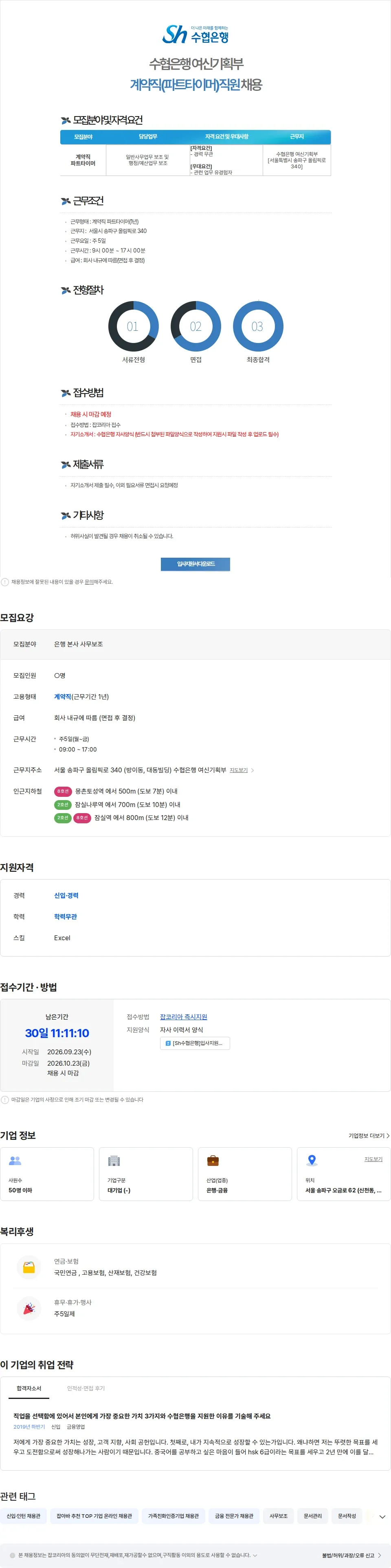Image resolution: width=391 pixels, height=1568 pixels.
Task: Switch to the 인적성·면접 후기 tab
Action: [86, 1388]
